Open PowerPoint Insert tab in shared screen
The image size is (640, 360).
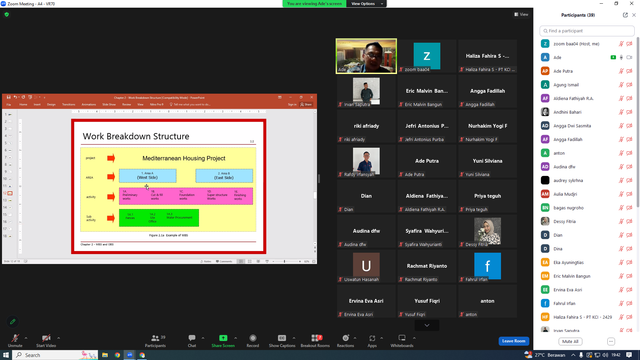(37, 104)
